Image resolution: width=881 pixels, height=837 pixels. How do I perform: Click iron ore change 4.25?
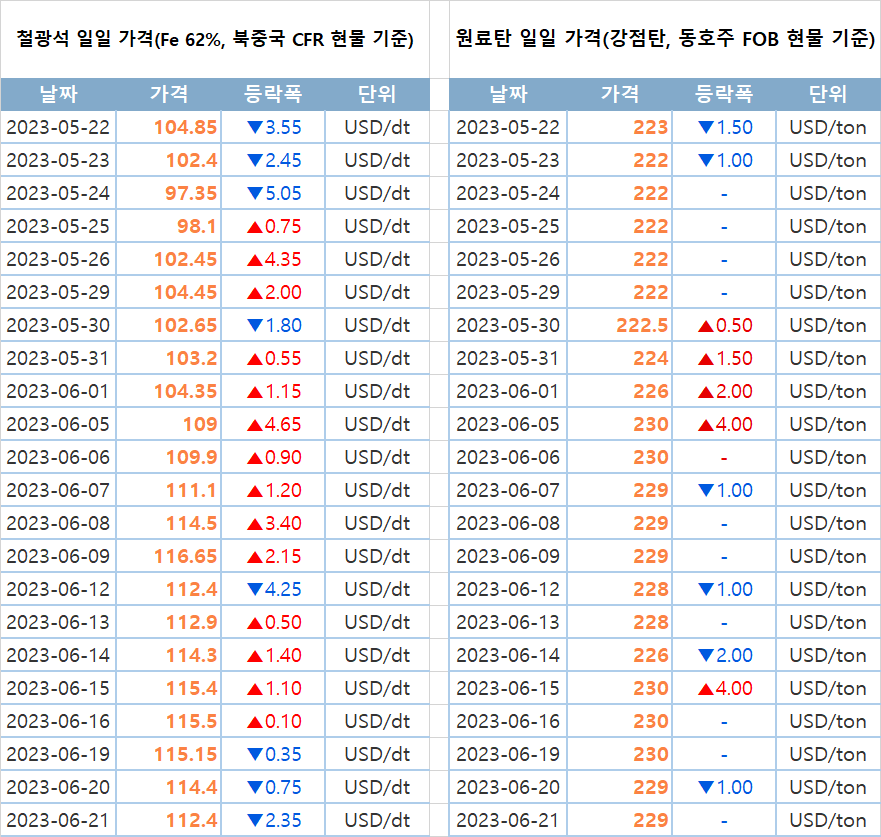click(274, 589)
